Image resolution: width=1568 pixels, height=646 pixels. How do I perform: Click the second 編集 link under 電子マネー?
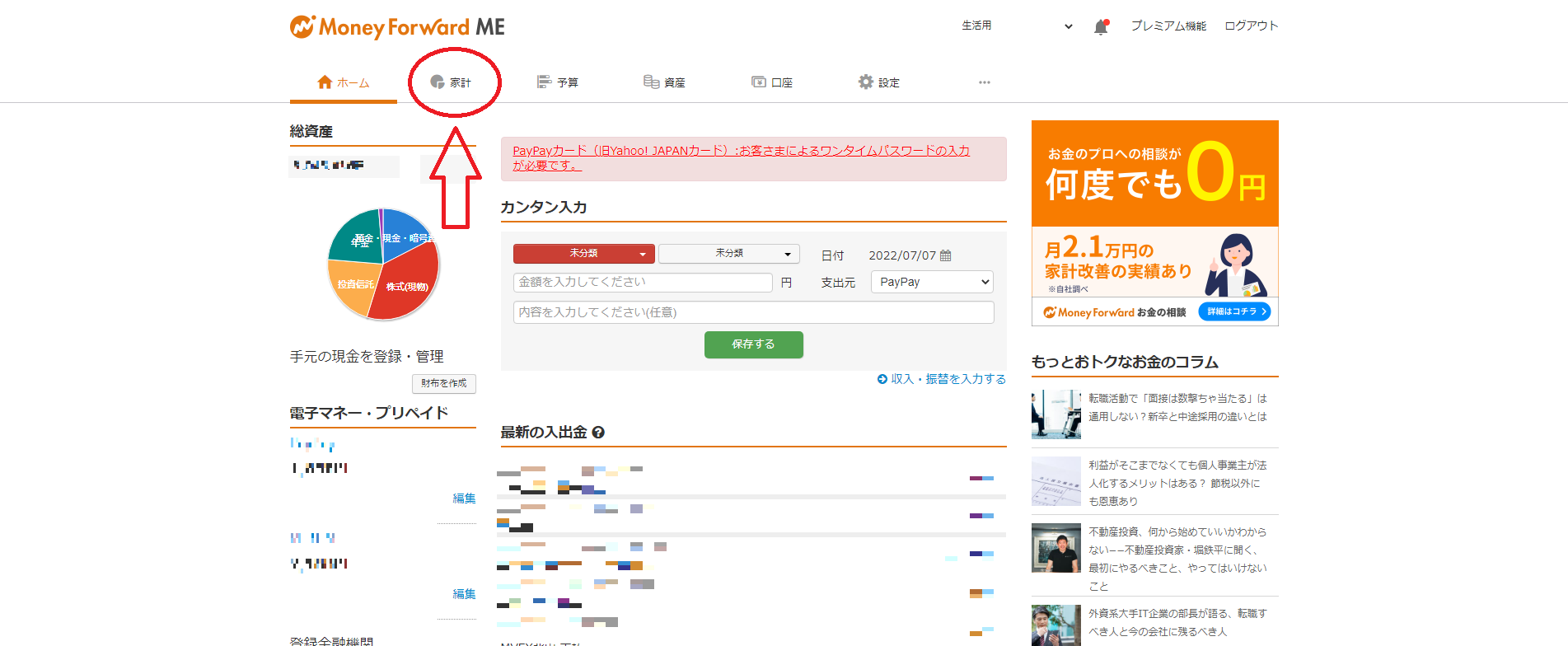pos(465,594)
